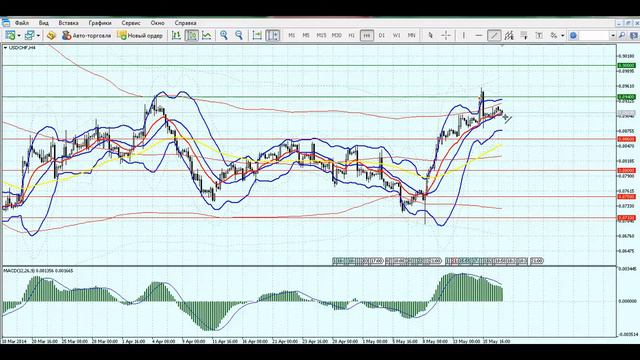Screen dimensions: 640x360
Task: Click the magnifier search icon
Action: 622,36
